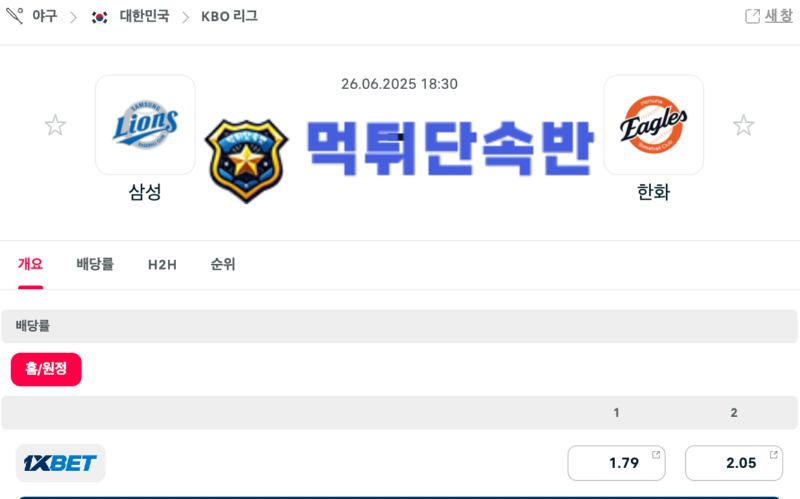Open the Samsung Lions logo
Viewport: 800px width, 499px height.
click(145, 125)
